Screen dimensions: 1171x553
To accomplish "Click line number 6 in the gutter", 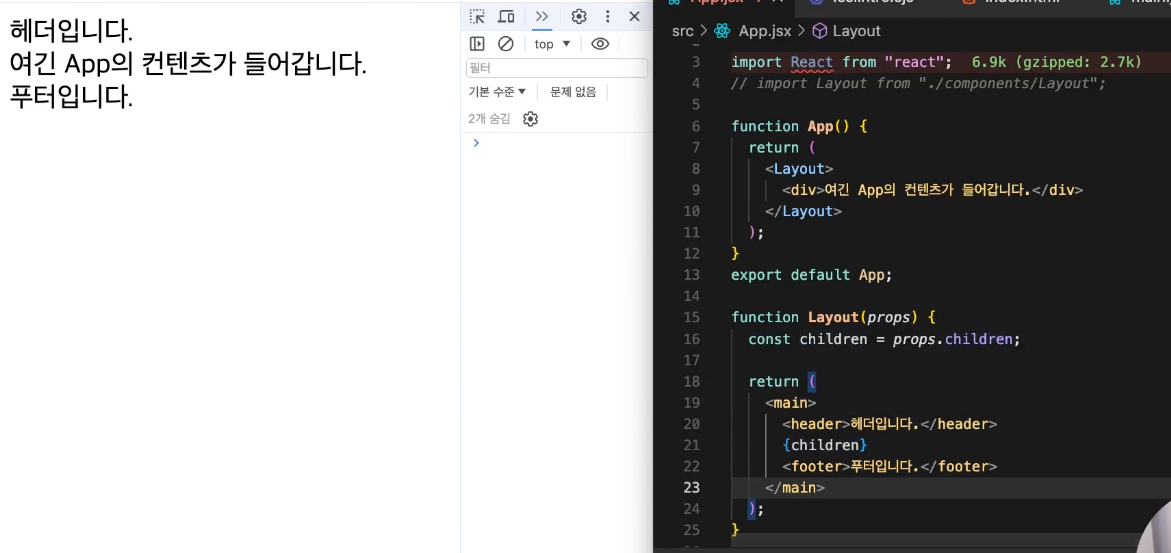I will [696, 126].
